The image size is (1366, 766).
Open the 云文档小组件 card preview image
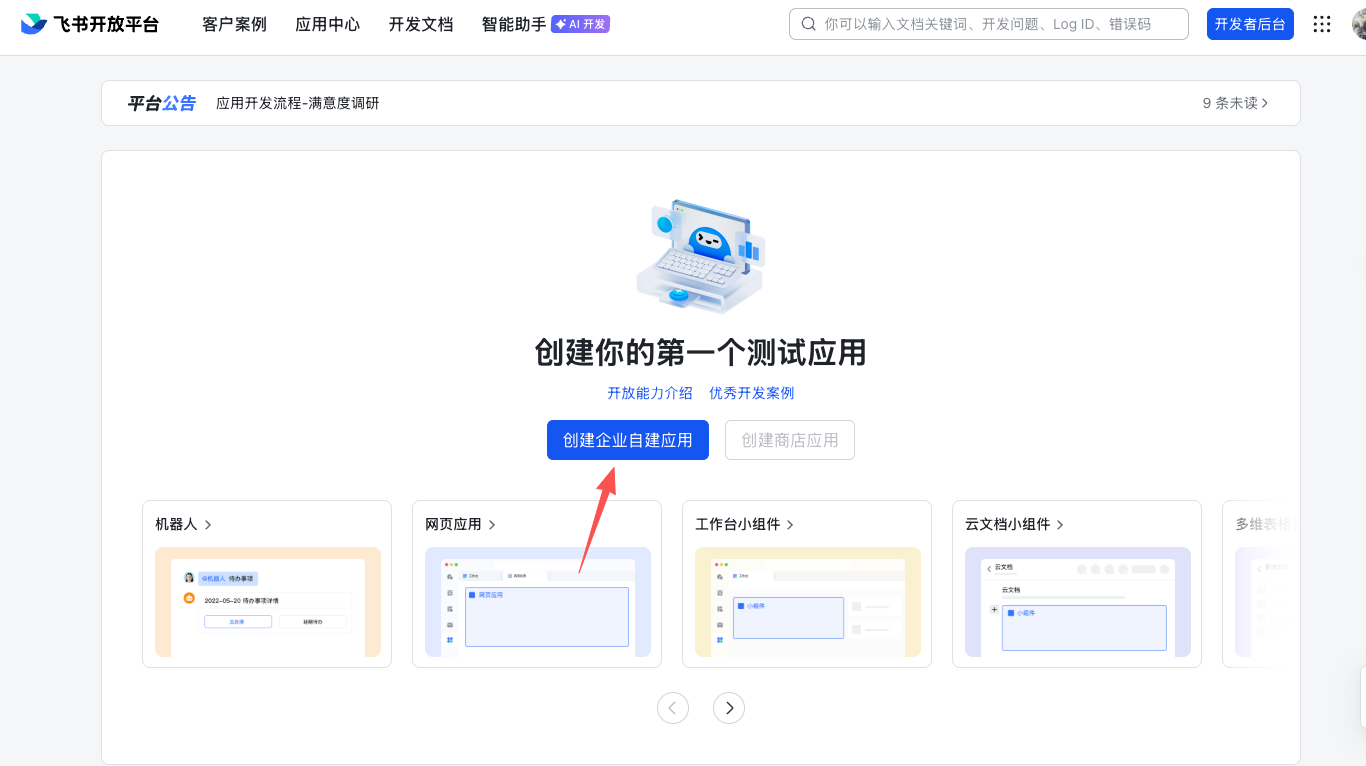click(1077, 600)
